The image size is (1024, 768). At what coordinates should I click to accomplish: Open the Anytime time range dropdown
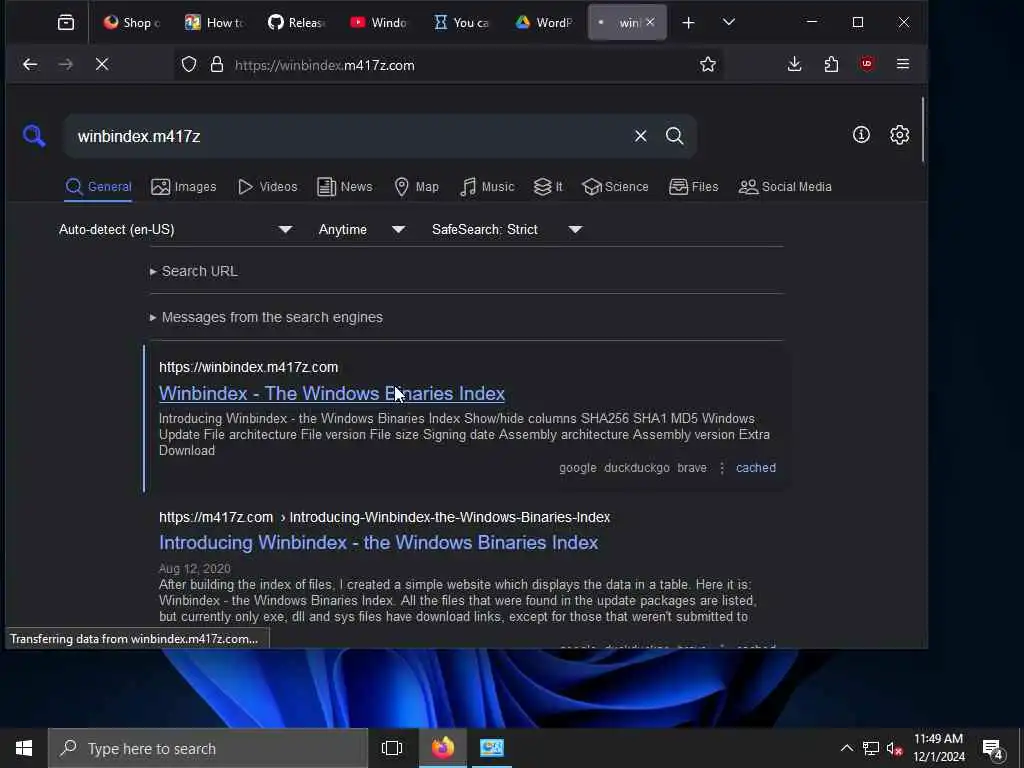362,229
